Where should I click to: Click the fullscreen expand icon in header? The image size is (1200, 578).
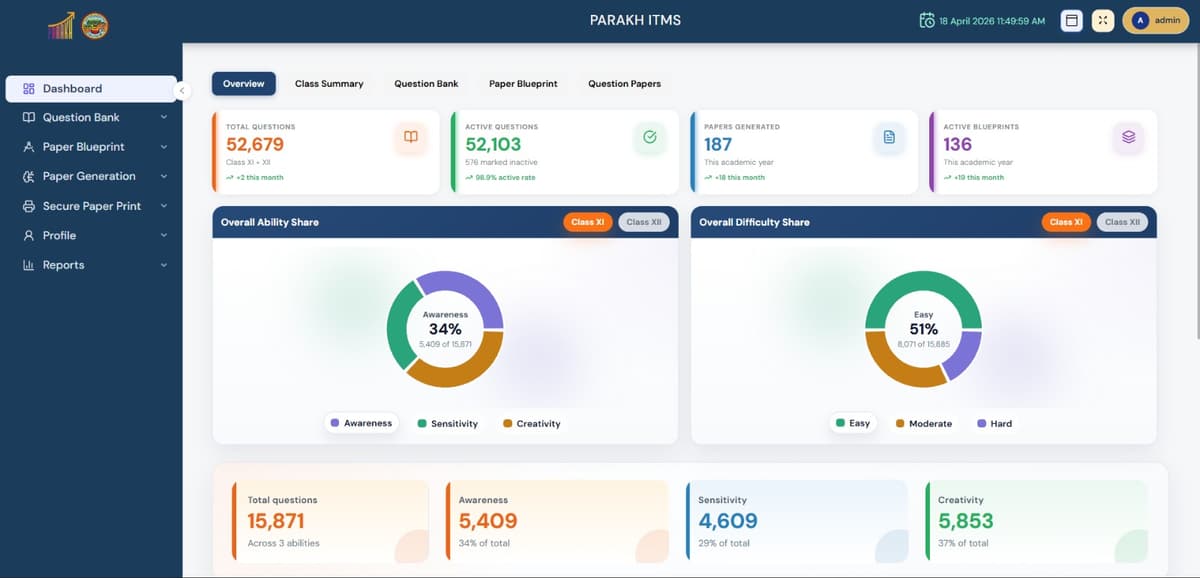click(1102, 20)
